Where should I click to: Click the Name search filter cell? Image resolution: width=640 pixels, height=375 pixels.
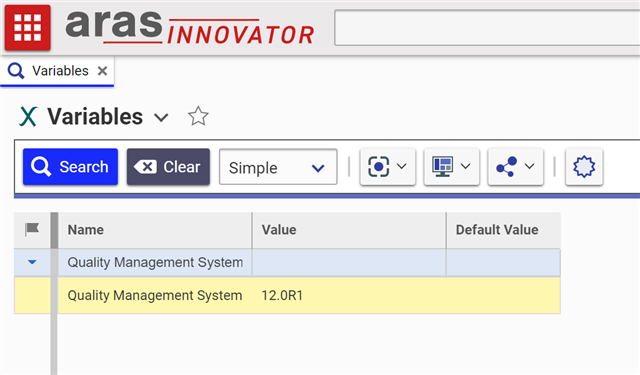pos(155,262)
